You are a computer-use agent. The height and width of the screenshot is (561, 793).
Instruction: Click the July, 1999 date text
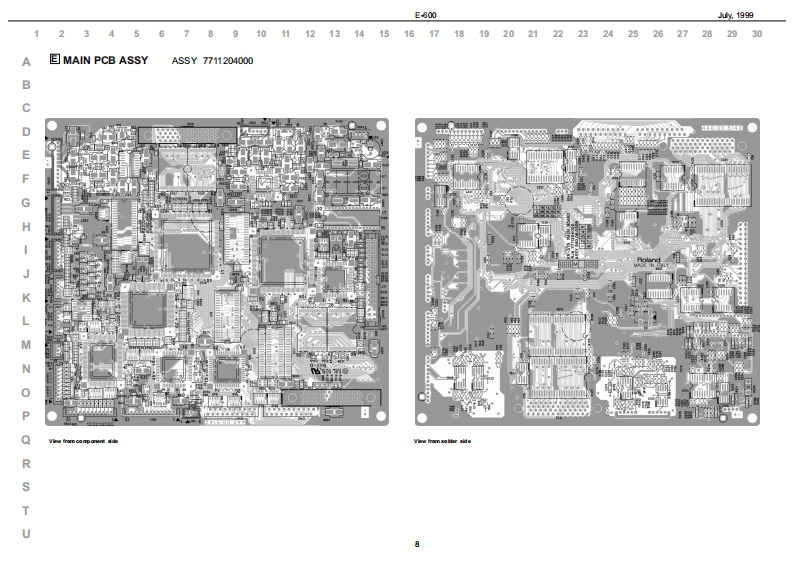pyautogui.click(x=735, y=16)
